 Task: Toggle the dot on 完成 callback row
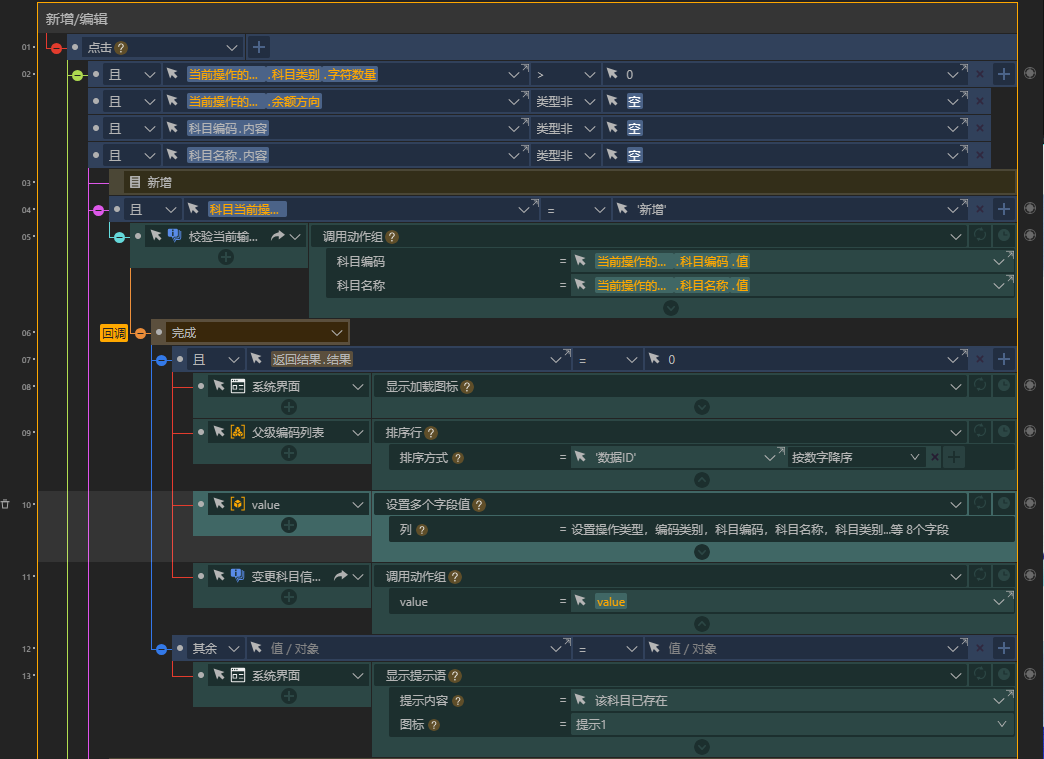(159, 332)
